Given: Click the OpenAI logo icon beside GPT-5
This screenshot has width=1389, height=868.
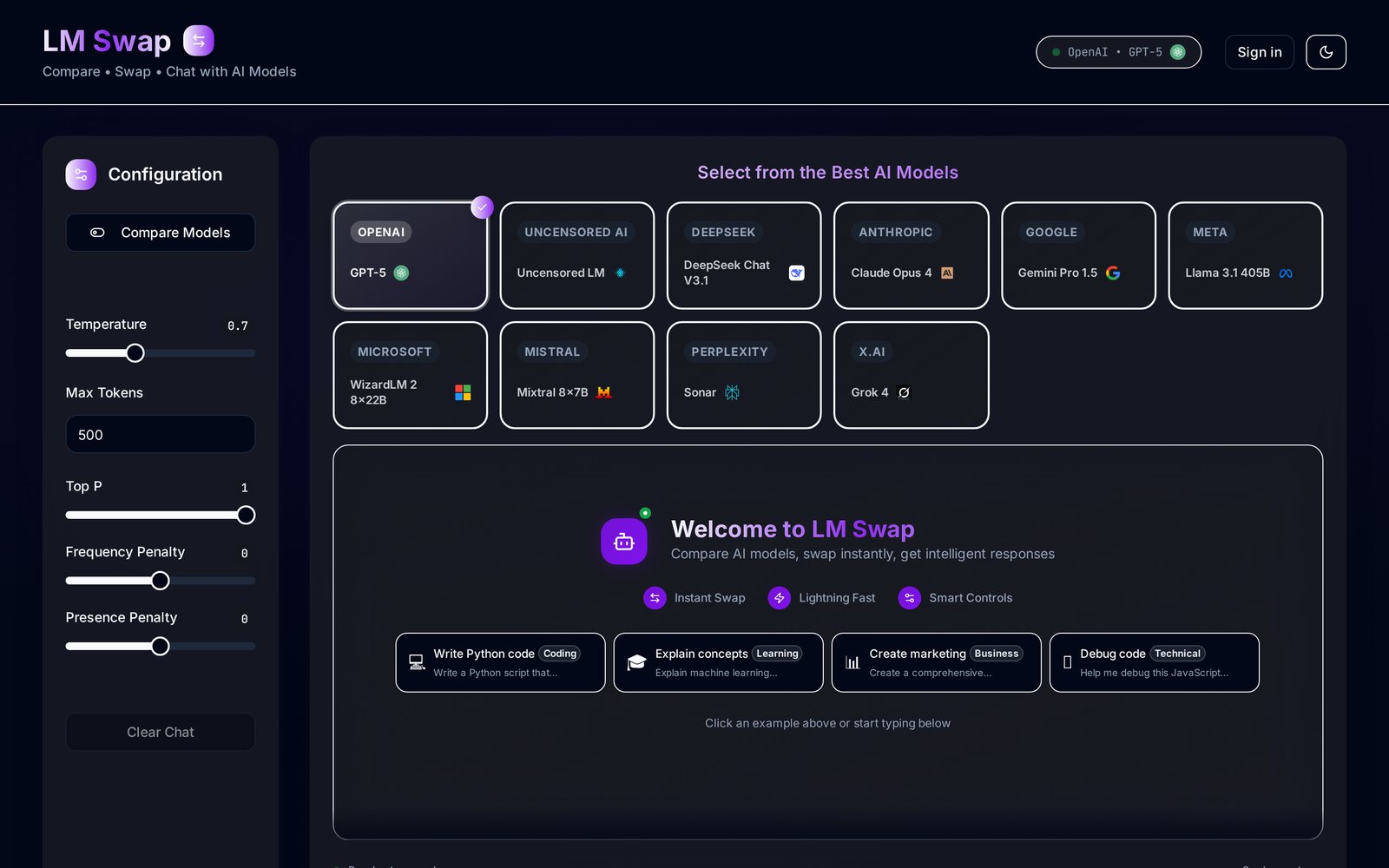Looking at the screenshot, I should [401, 273].
